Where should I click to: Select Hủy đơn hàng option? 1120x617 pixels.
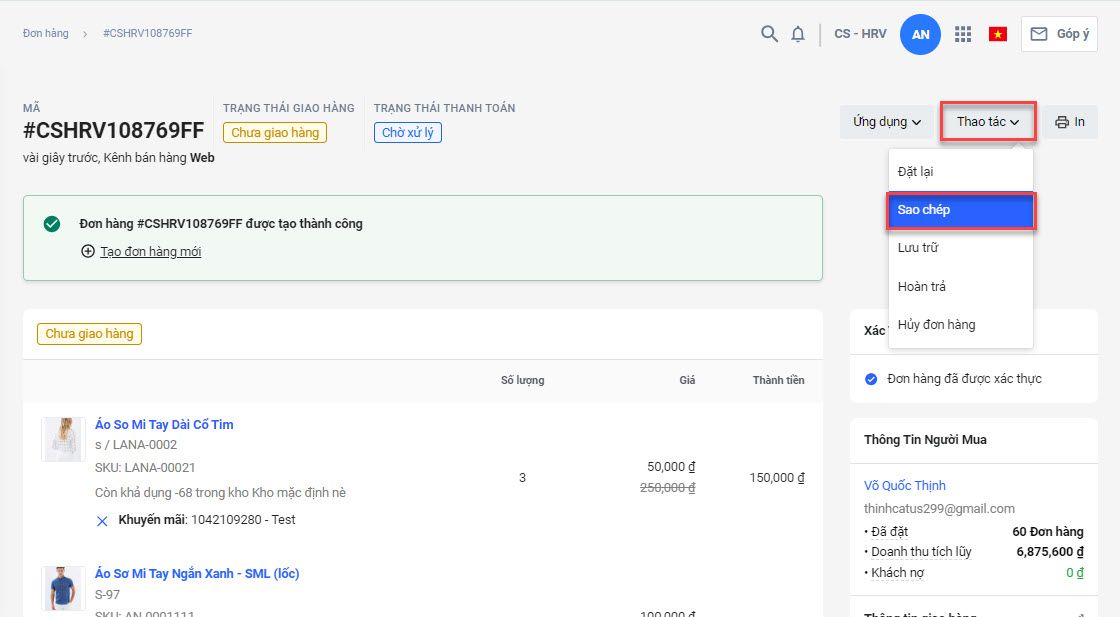(961, 325)
